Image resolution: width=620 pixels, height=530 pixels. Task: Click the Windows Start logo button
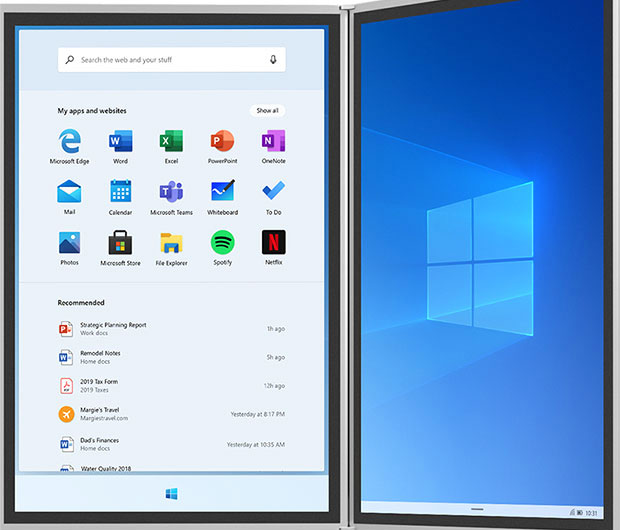(172, 494)
